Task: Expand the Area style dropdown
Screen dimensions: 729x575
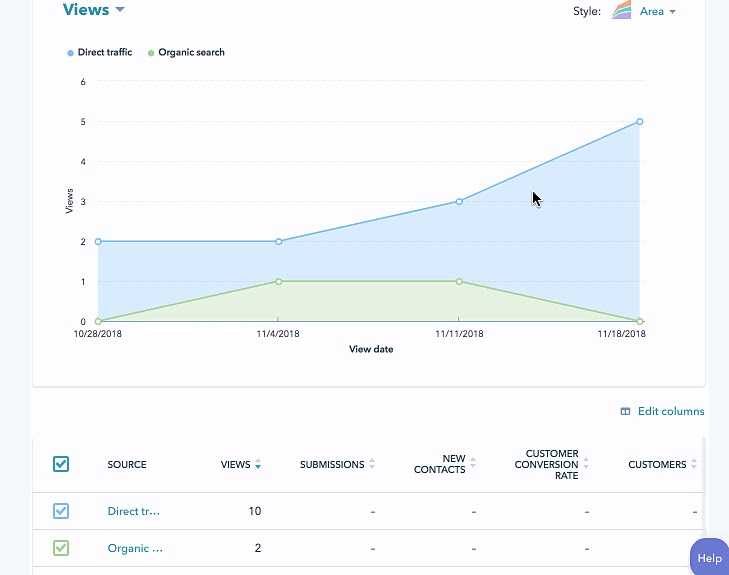Action: (658, 12)
